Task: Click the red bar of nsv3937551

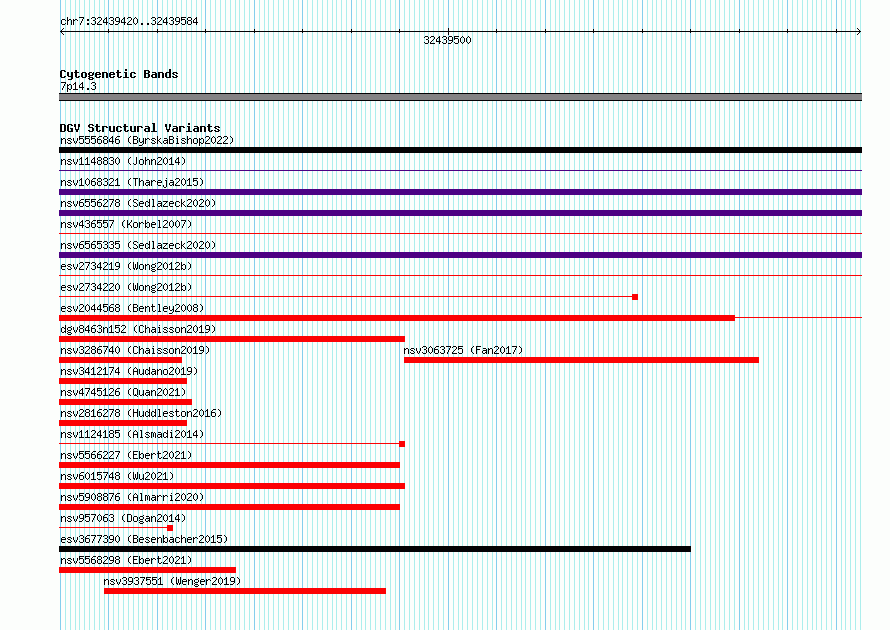Action: (245, 591)
